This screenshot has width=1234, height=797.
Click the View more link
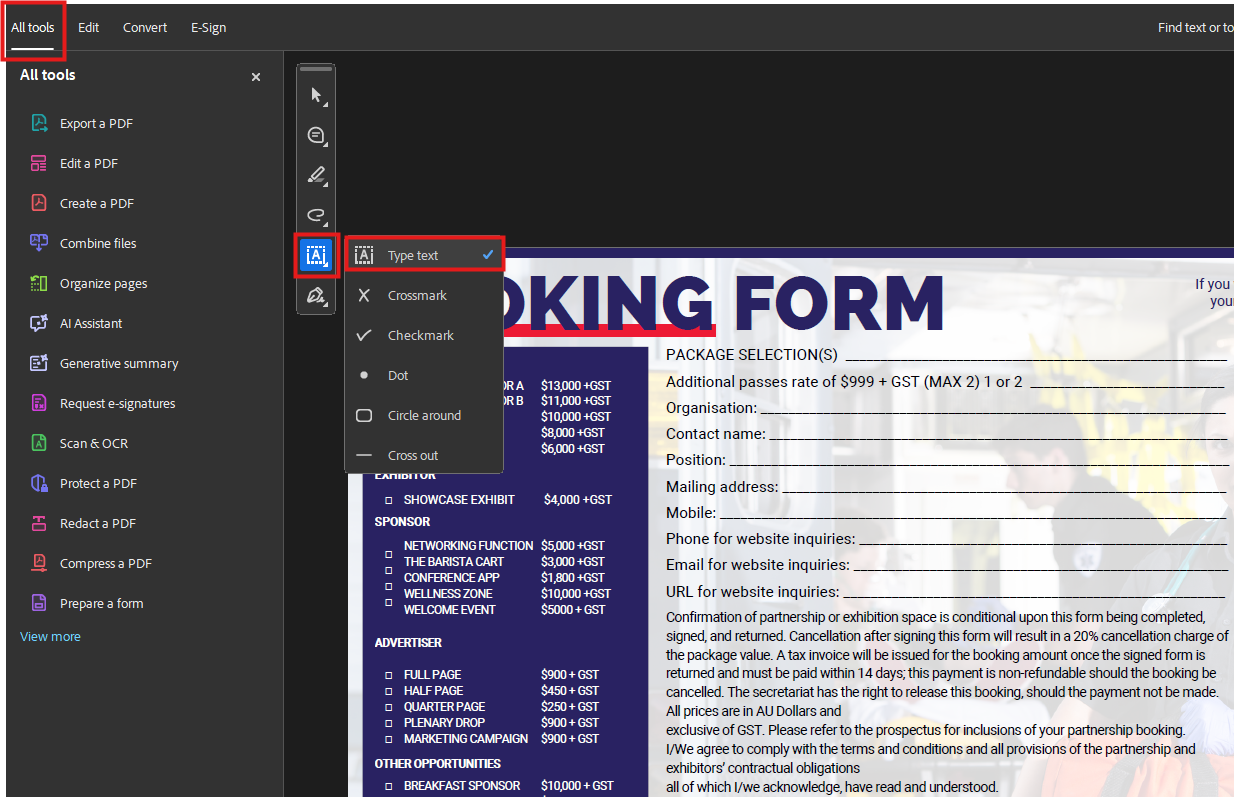pyautogui.click(x=50, y=636)
